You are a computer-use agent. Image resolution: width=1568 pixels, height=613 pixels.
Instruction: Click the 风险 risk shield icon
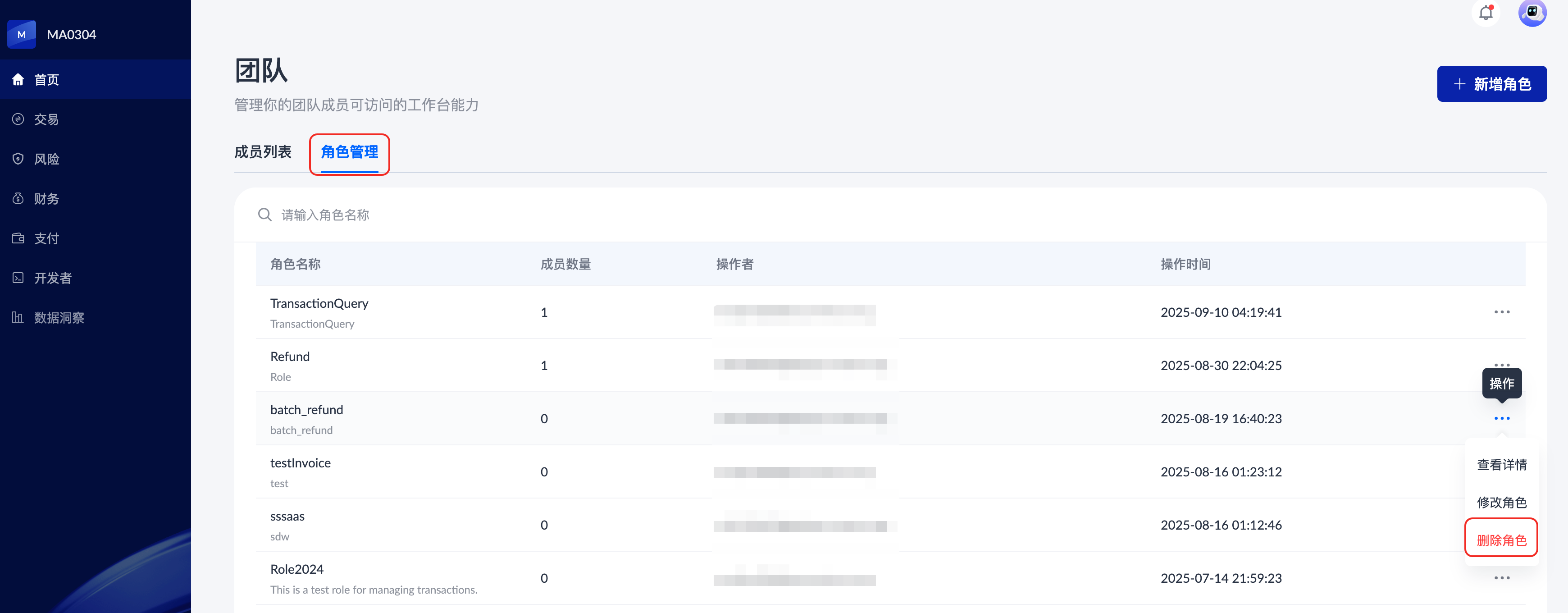coord(18,159)
